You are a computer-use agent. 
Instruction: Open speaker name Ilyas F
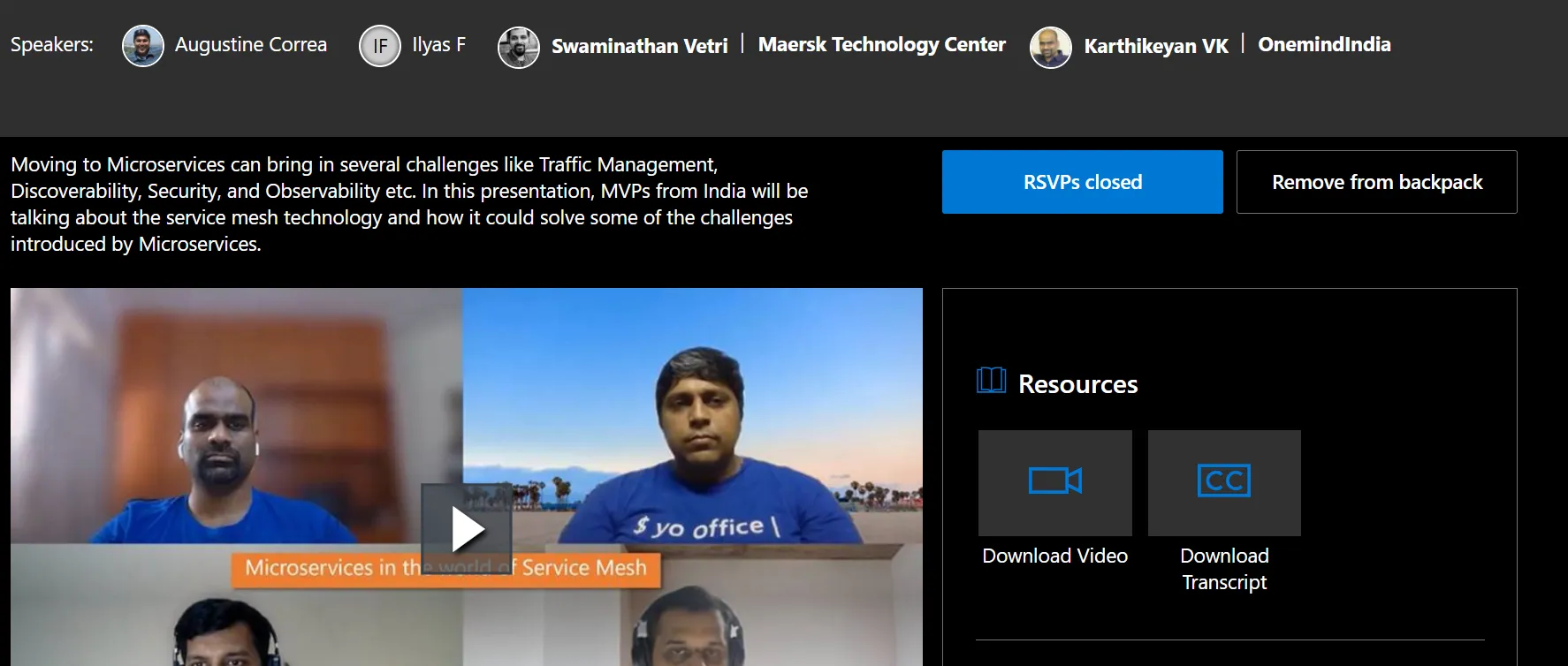point(438,45)
